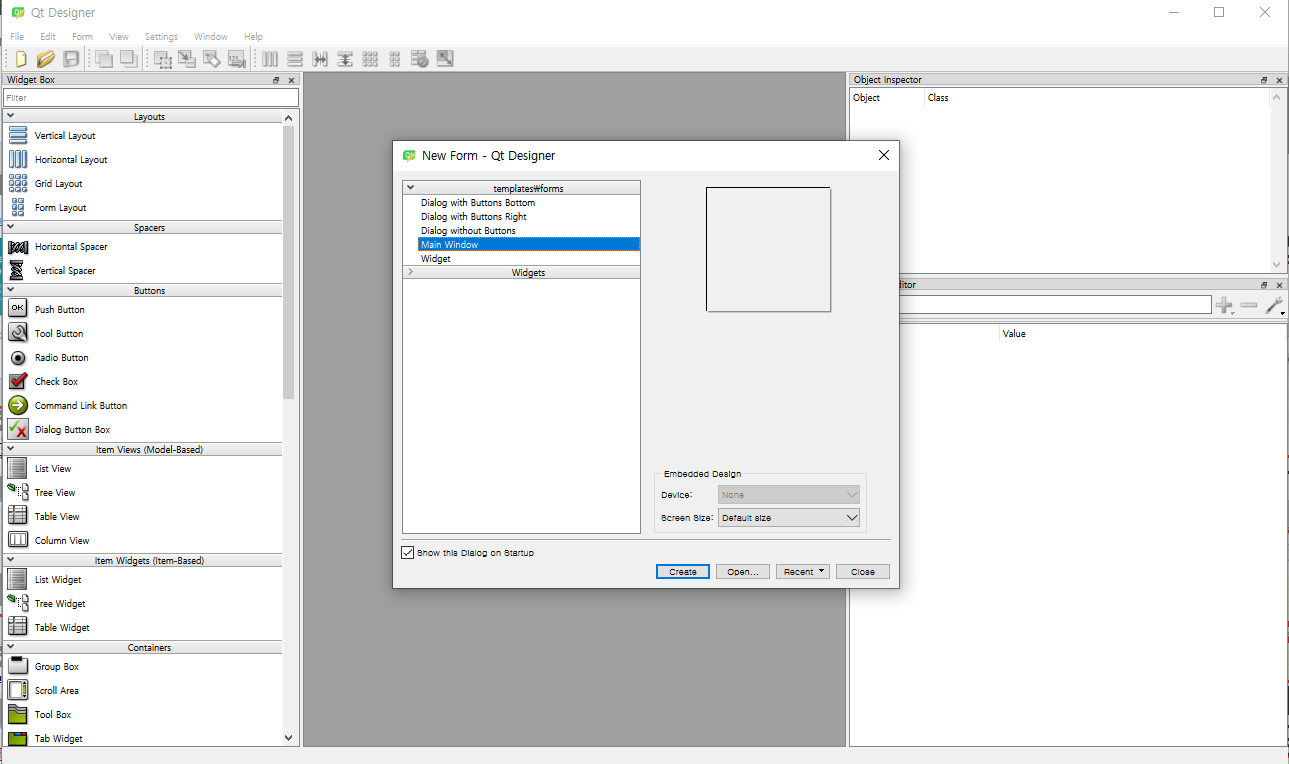Click the Lay Out in Grid toolbar icon

click(x=370, y=59)
